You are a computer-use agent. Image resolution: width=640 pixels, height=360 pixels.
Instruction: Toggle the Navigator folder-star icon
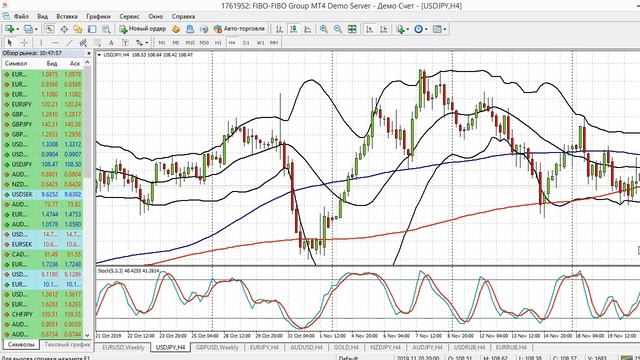tap(78, 29)
